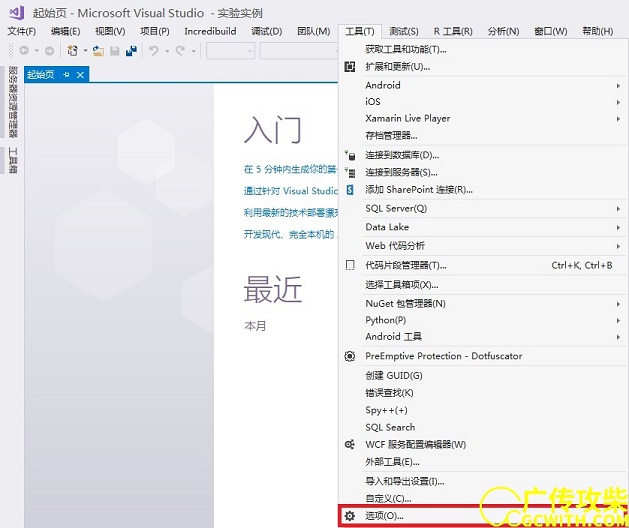Open the solution configuration combo box
The image size is (629, 528).
click(230, 51)
